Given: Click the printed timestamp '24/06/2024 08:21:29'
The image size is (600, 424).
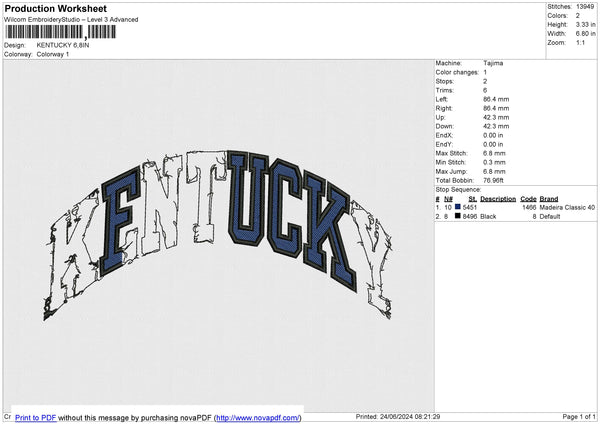Looking at the screenshot, I should [x=409, y=417].
